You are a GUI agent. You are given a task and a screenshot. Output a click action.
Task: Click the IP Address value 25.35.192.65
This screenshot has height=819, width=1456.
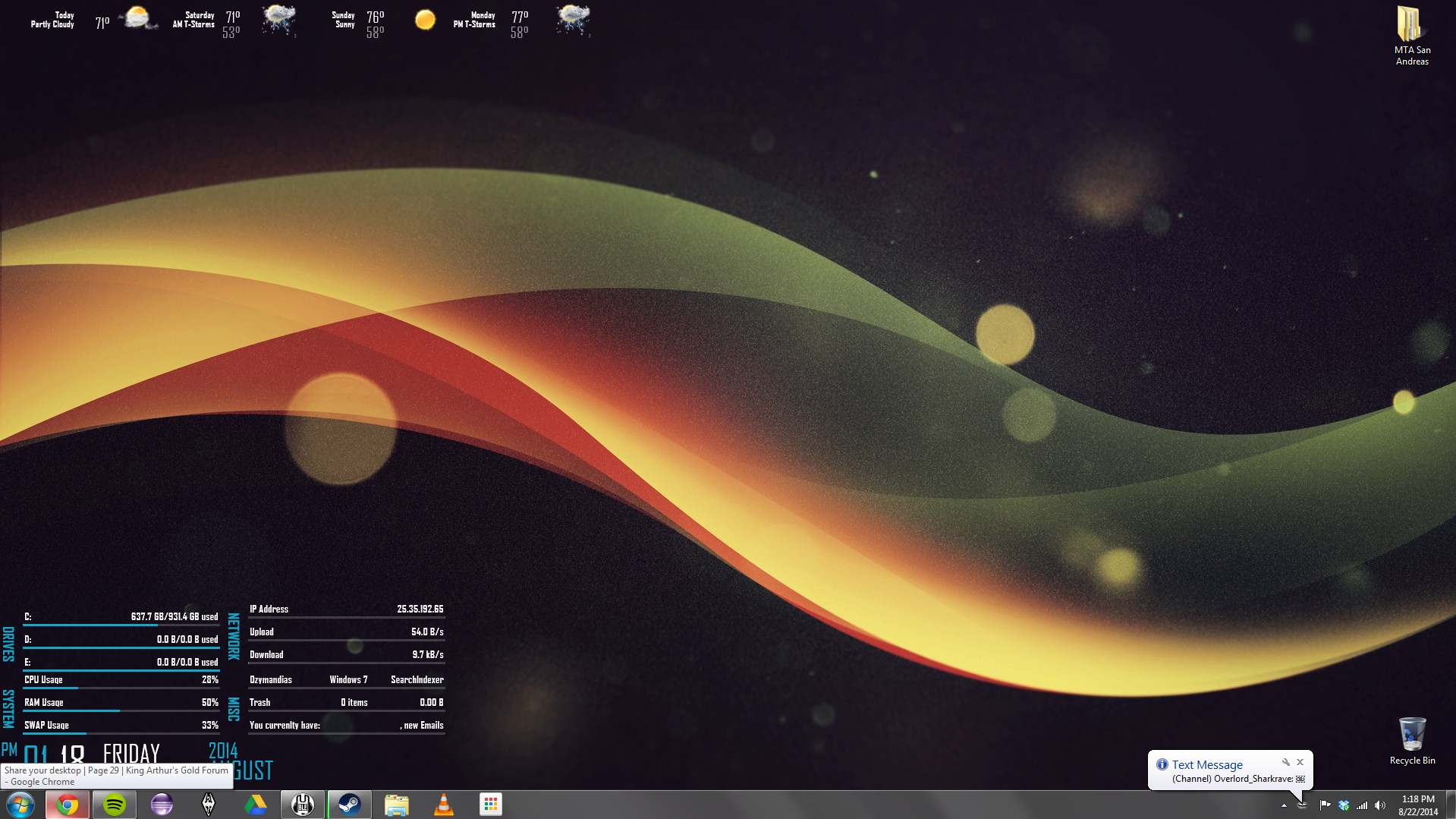(420, 609)
